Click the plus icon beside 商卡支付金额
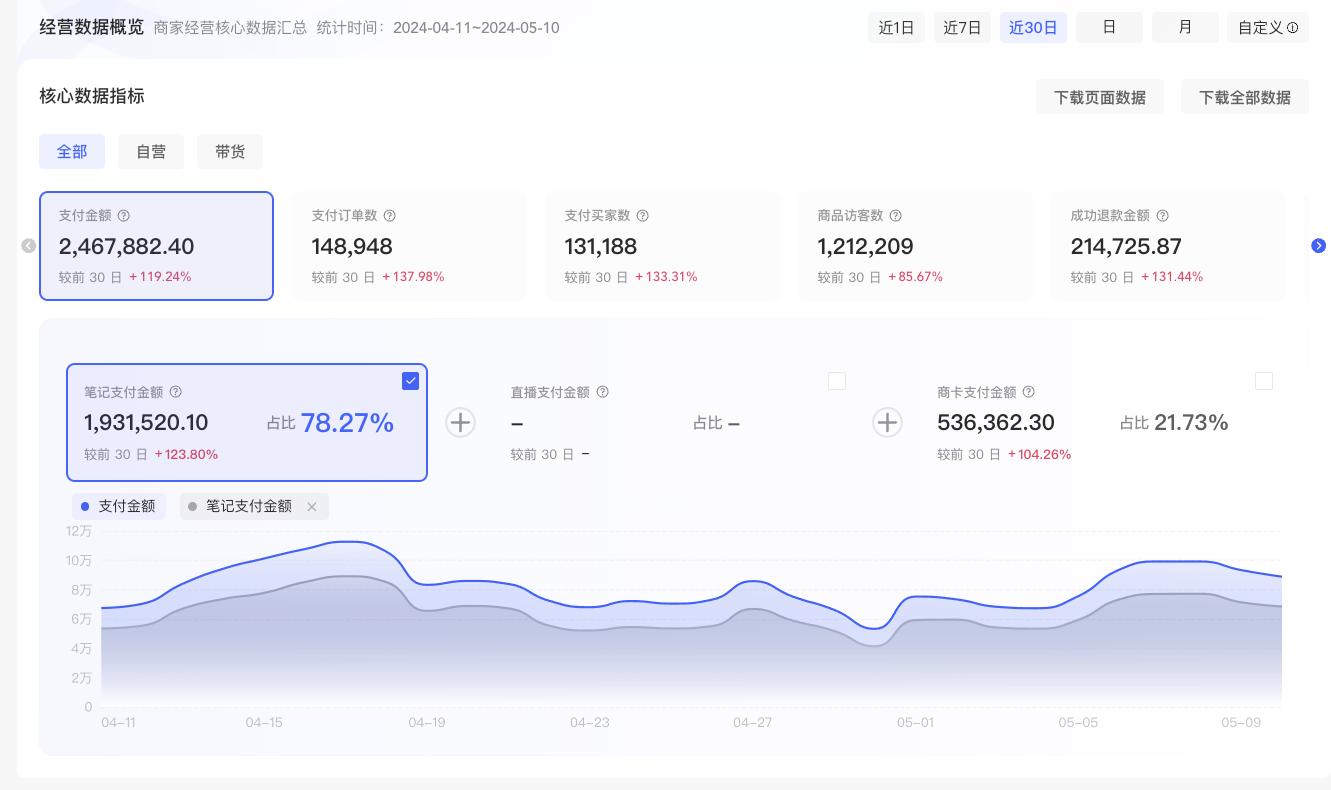This screenshot has height=790, width=1331. coord(887,422)
